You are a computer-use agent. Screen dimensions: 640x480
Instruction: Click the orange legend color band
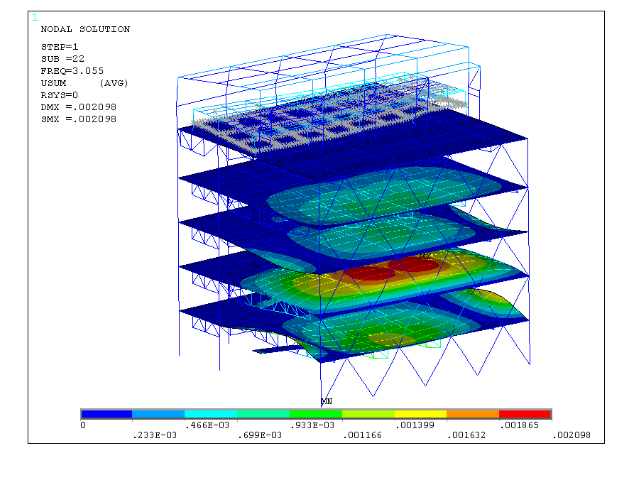[x=472, y=413]
